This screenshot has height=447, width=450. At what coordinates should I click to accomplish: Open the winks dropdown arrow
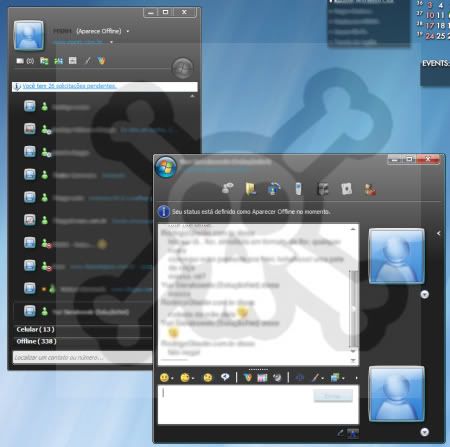193,378
